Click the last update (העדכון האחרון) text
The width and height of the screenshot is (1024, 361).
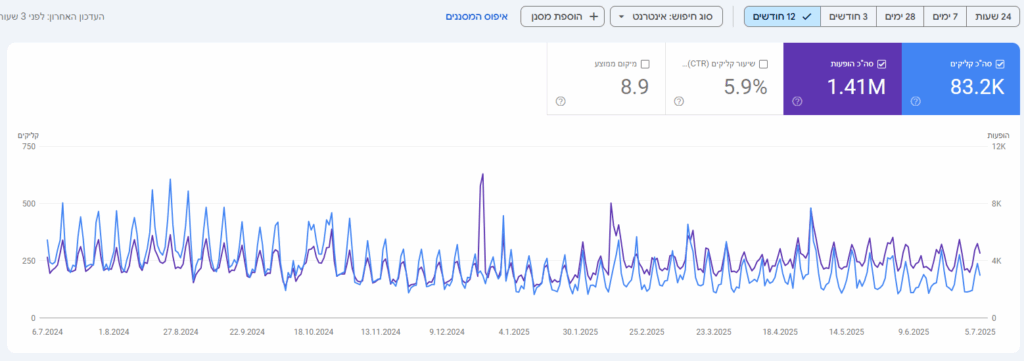coord(52,16)
